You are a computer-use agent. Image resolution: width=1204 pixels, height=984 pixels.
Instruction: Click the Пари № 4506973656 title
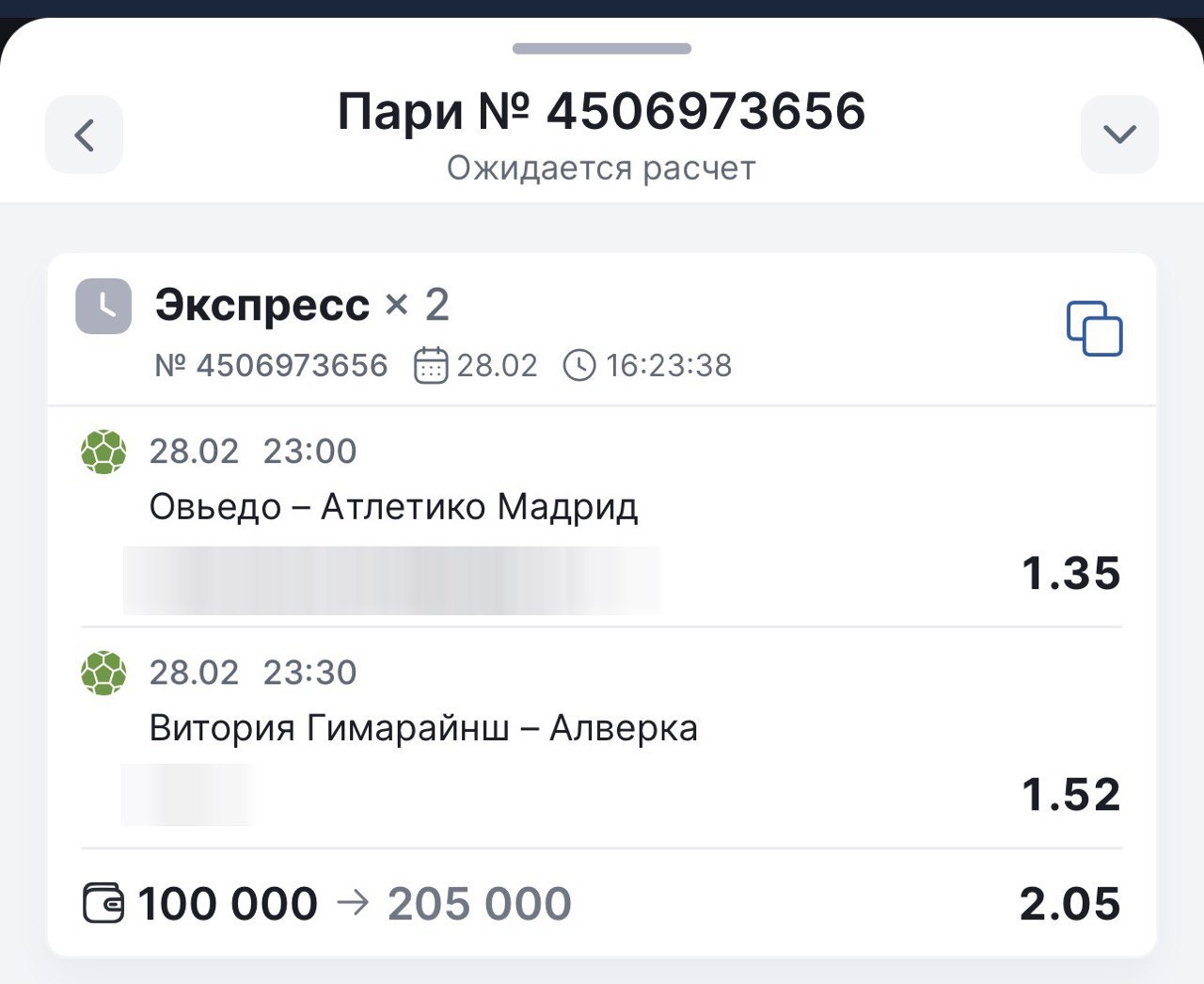[601, 111]
